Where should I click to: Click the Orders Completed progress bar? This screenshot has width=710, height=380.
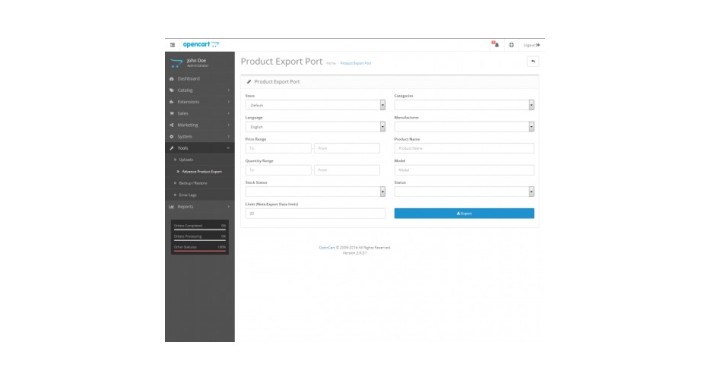point(200,230)
